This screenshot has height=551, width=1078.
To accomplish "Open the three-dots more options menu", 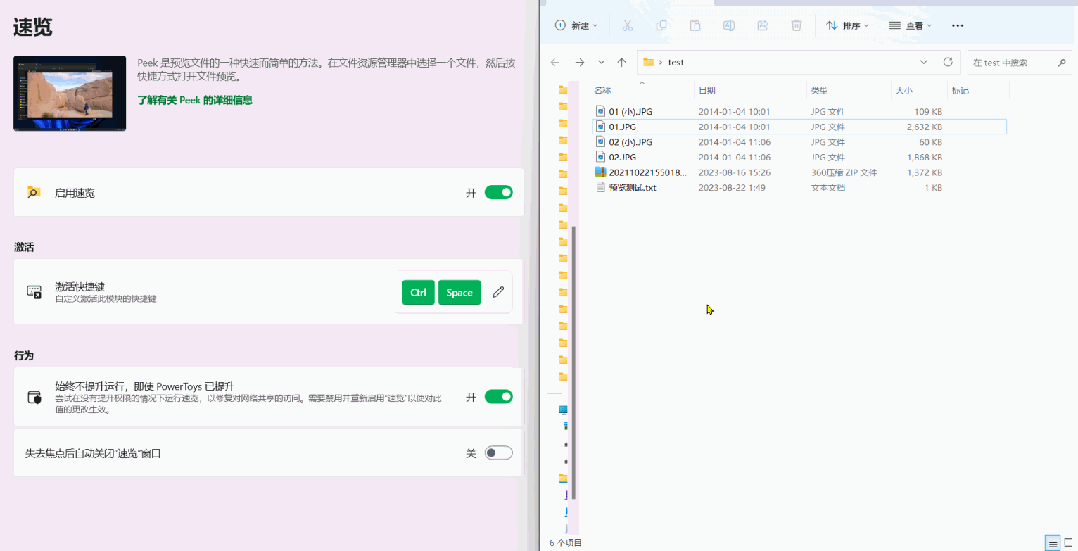I will pos(958,25).
